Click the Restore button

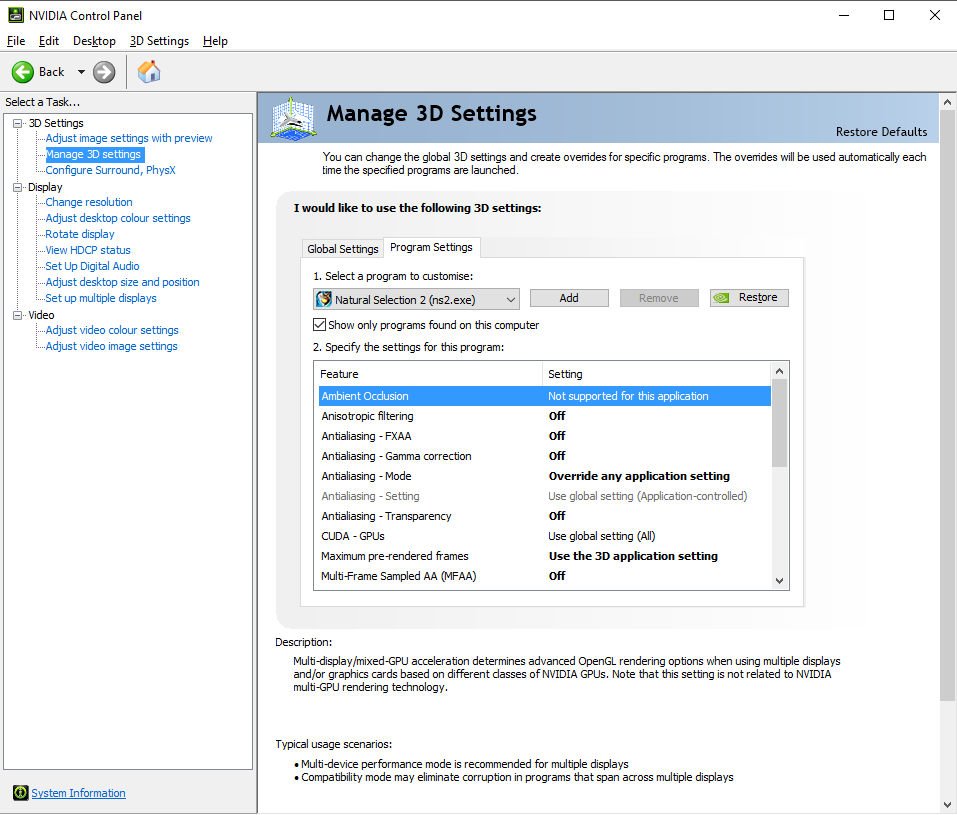pos(749,298)
